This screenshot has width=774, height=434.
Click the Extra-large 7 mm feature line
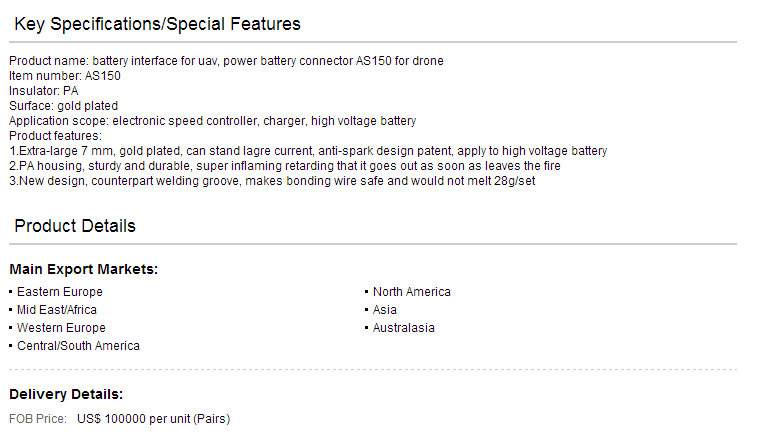[308, 151]
